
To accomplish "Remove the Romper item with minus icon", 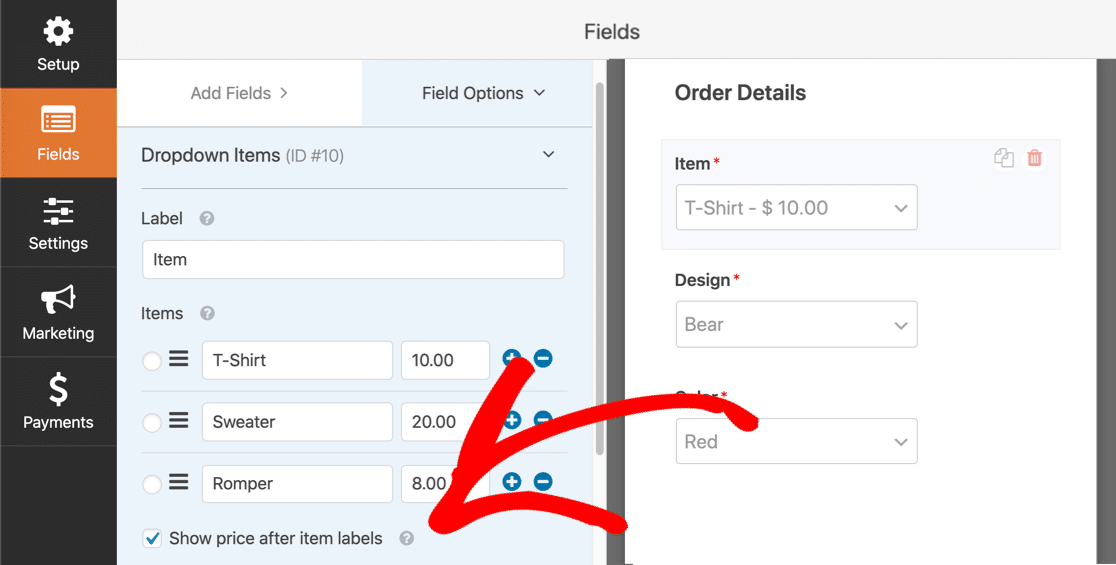I will 543,482.
